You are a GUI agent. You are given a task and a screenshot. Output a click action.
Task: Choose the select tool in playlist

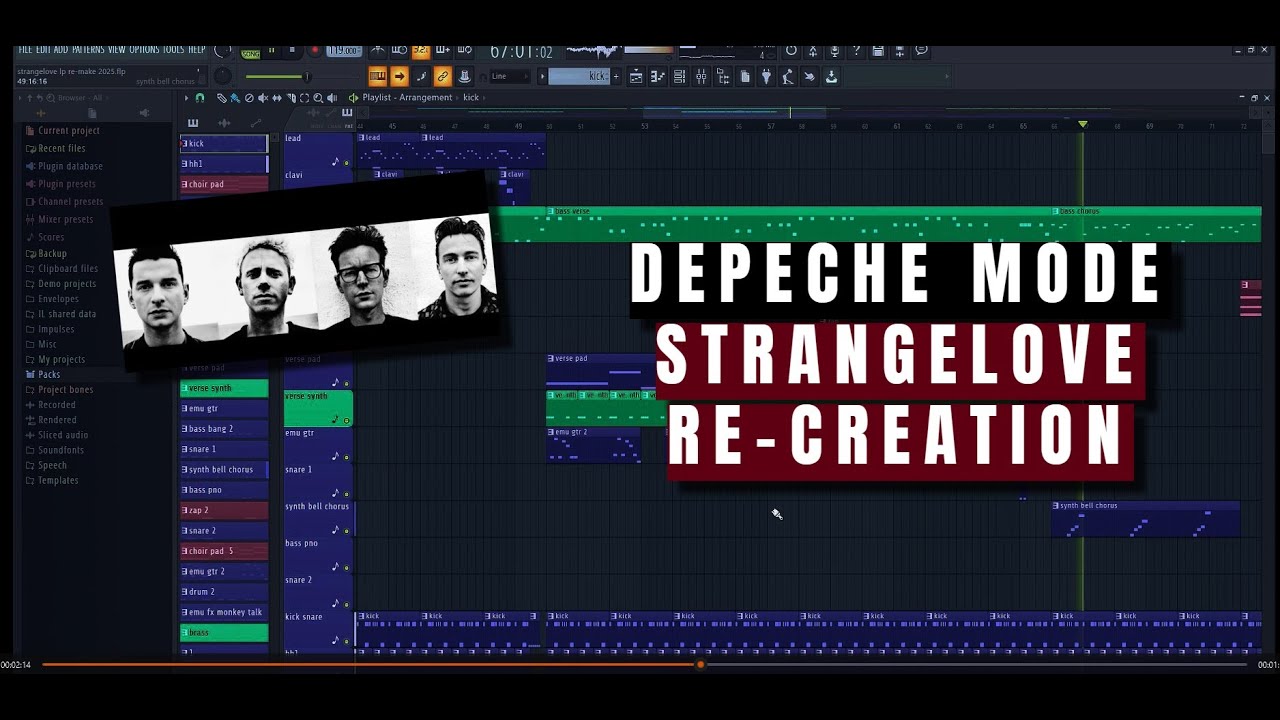click(x=304, y=98)
